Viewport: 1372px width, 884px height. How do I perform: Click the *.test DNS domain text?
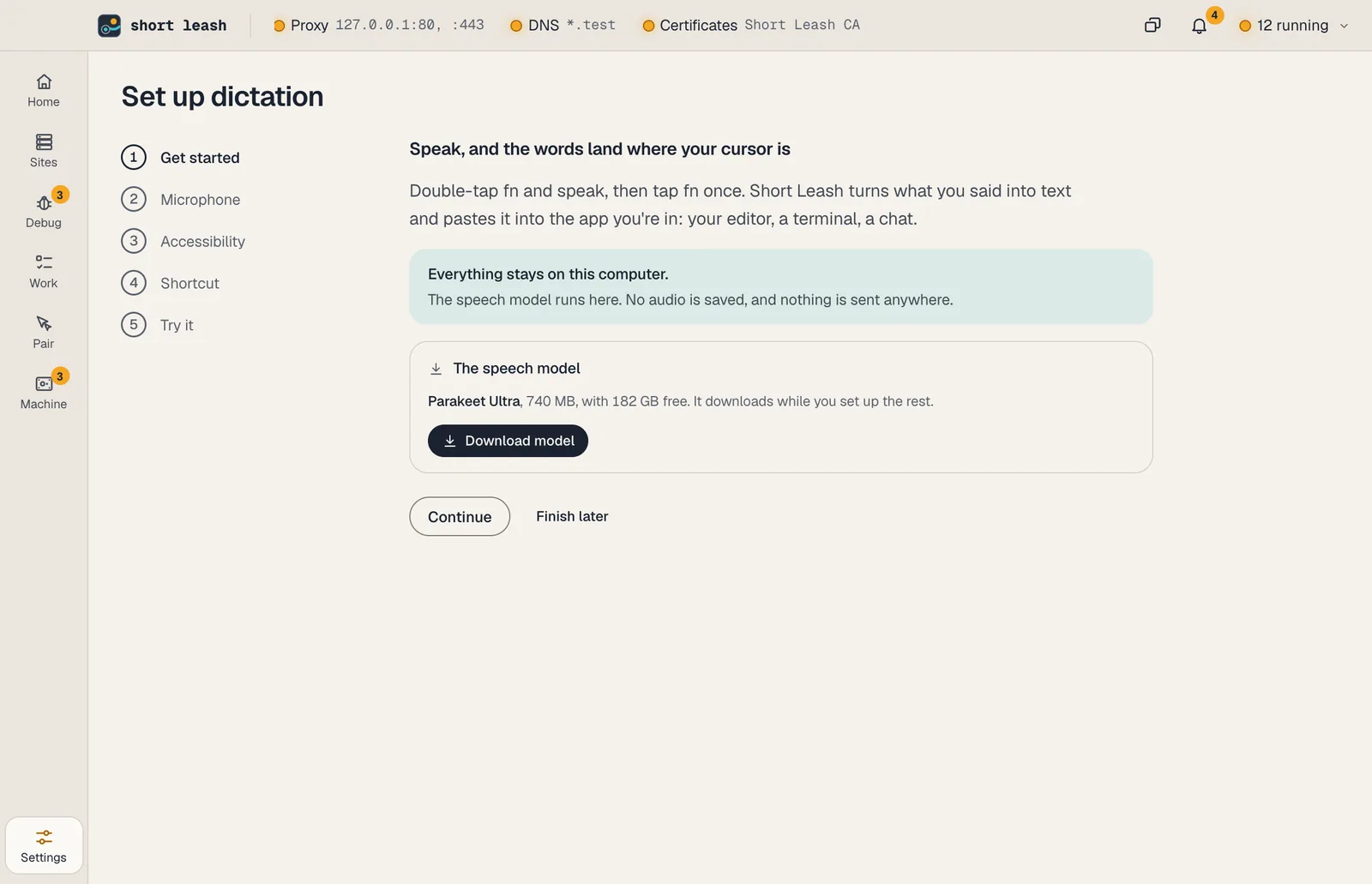click(x=591, y=25)
